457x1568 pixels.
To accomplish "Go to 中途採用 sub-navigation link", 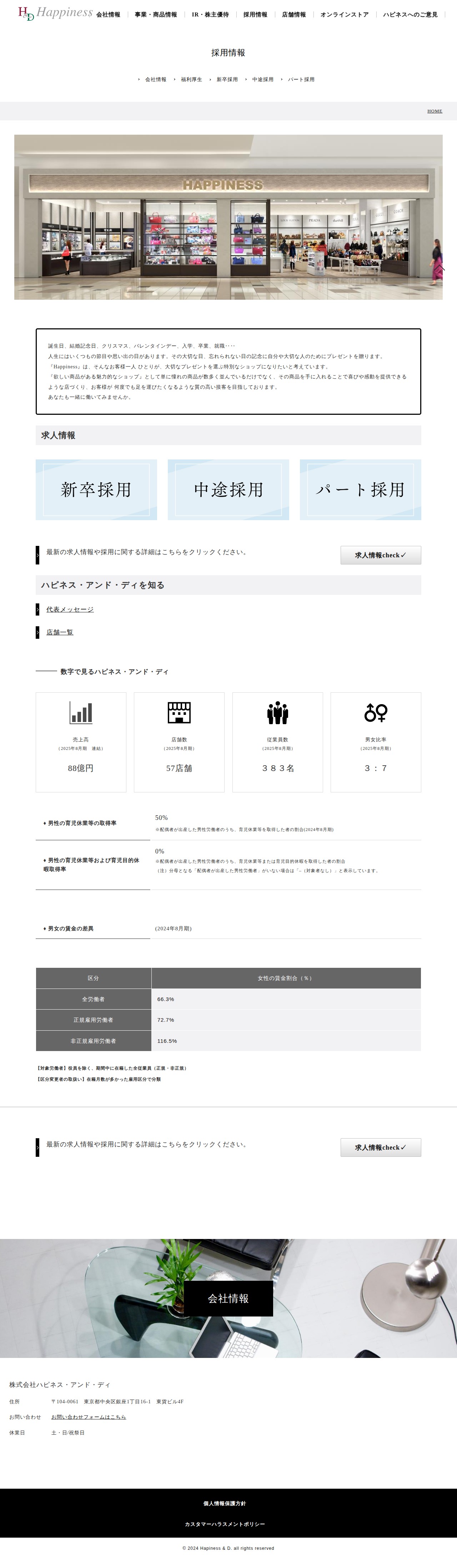I will pyautogui.click(x=263, y=80).
